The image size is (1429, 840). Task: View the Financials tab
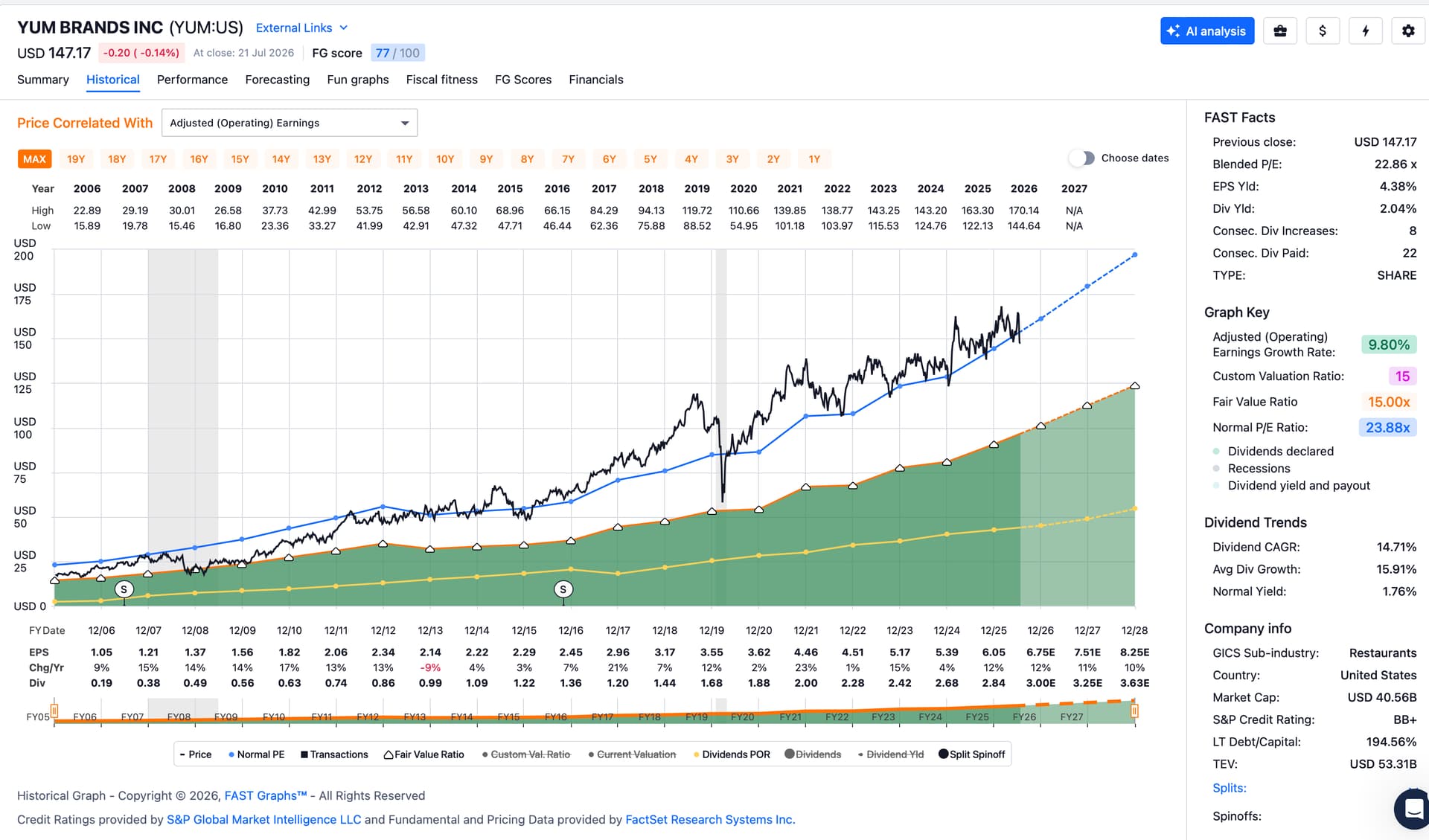tap(596, 80)
